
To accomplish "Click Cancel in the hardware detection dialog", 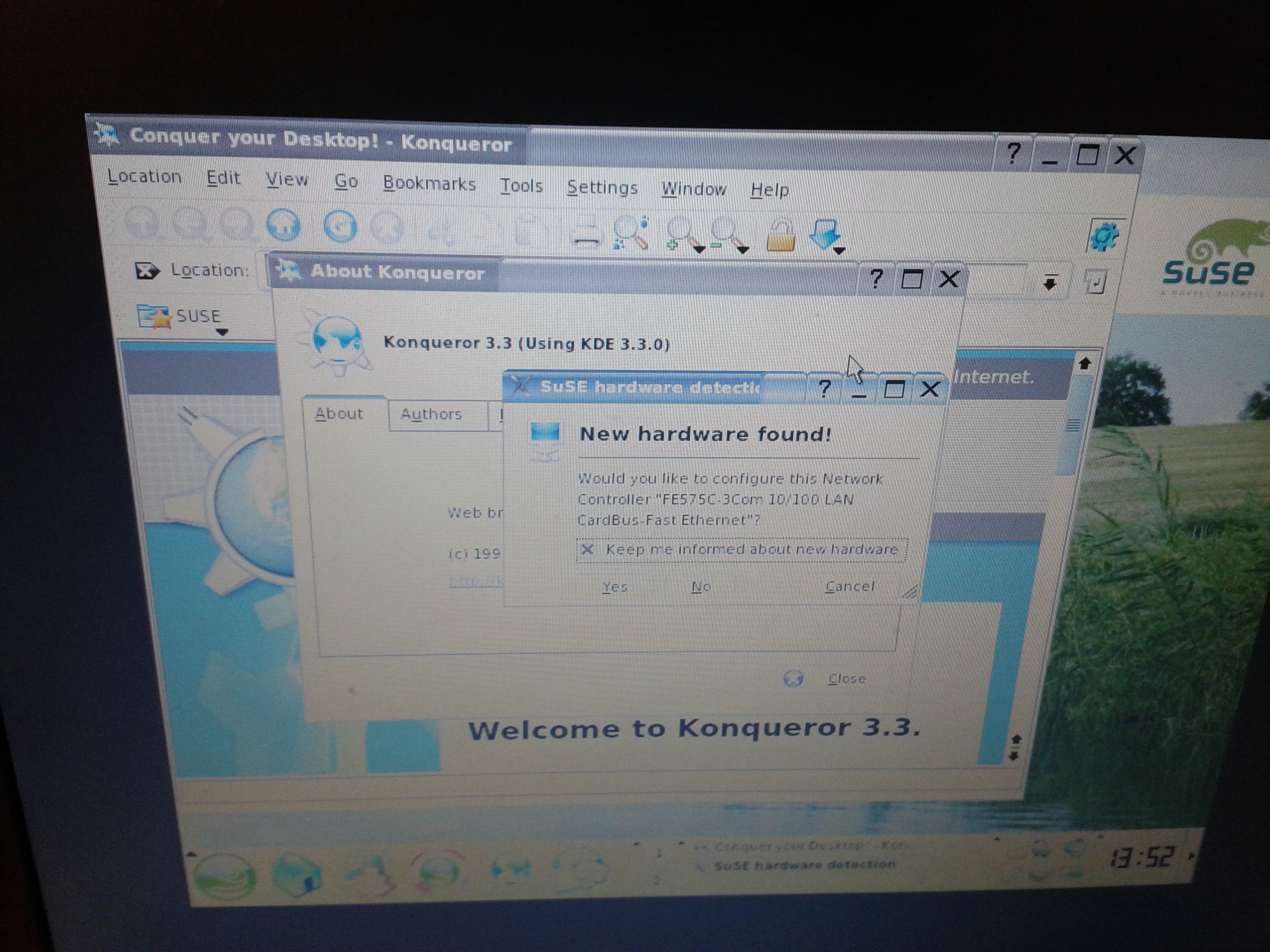I will (x=850, y=587).
